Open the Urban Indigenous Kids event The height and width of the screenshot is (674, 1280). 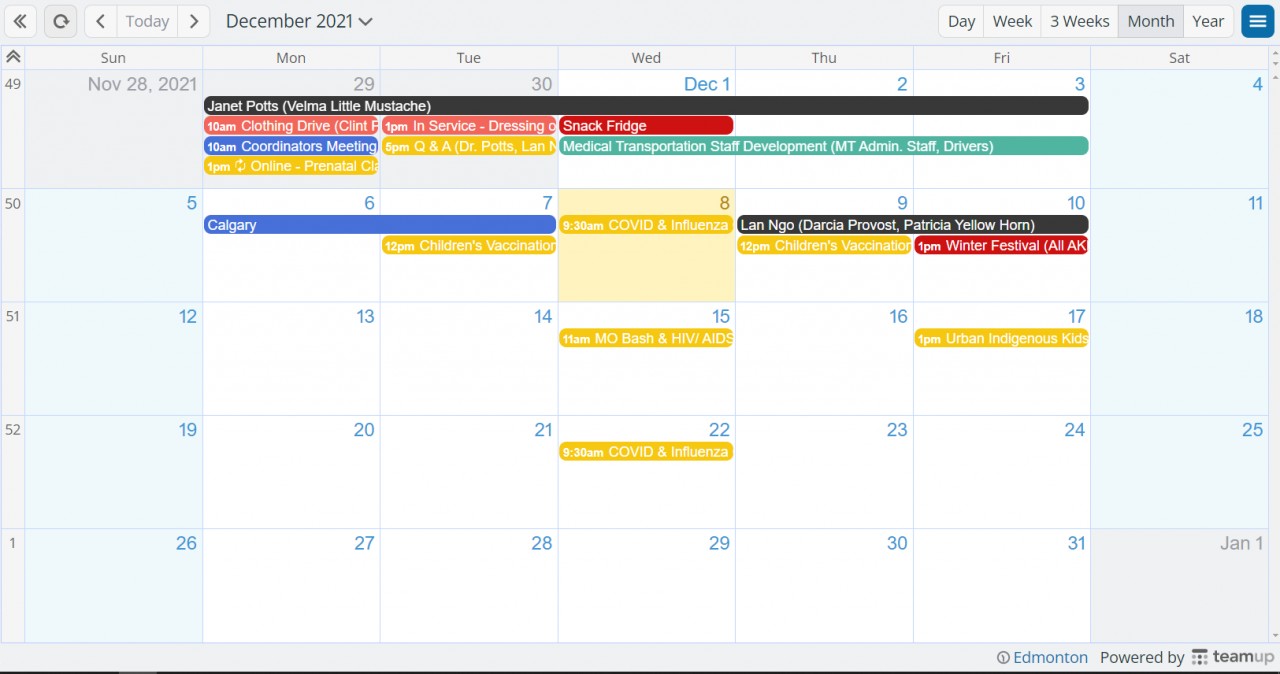[x=1001, y=339]
